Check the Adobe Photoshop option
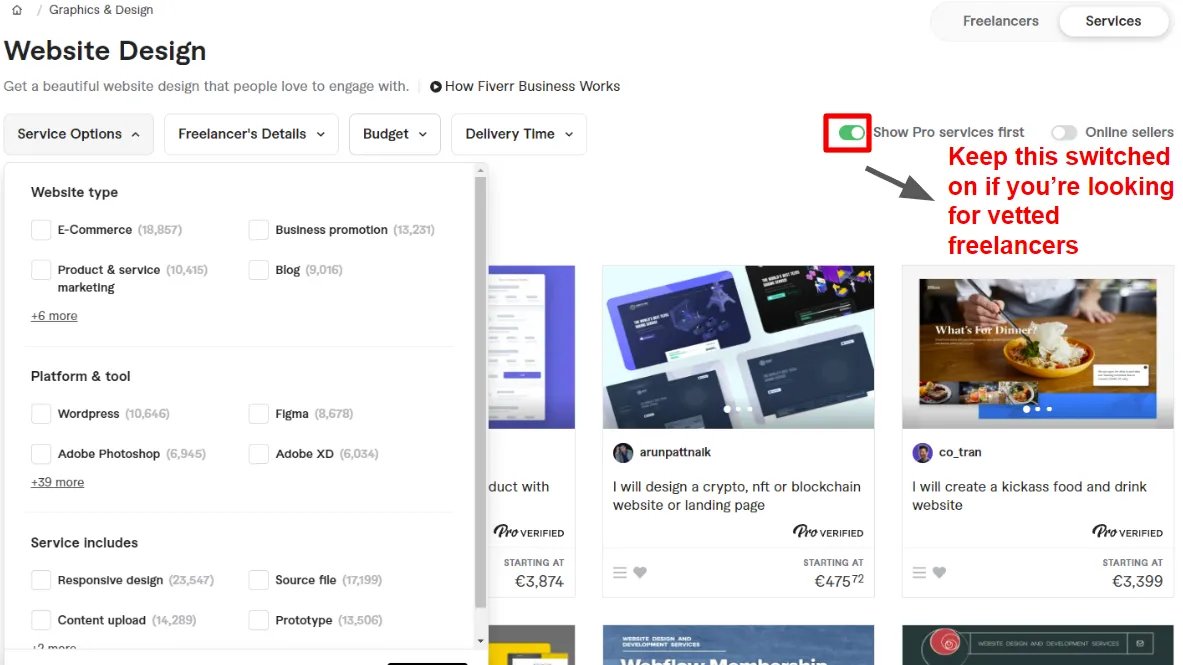This screenshot has width=1183, height=665. pos(41,454)
